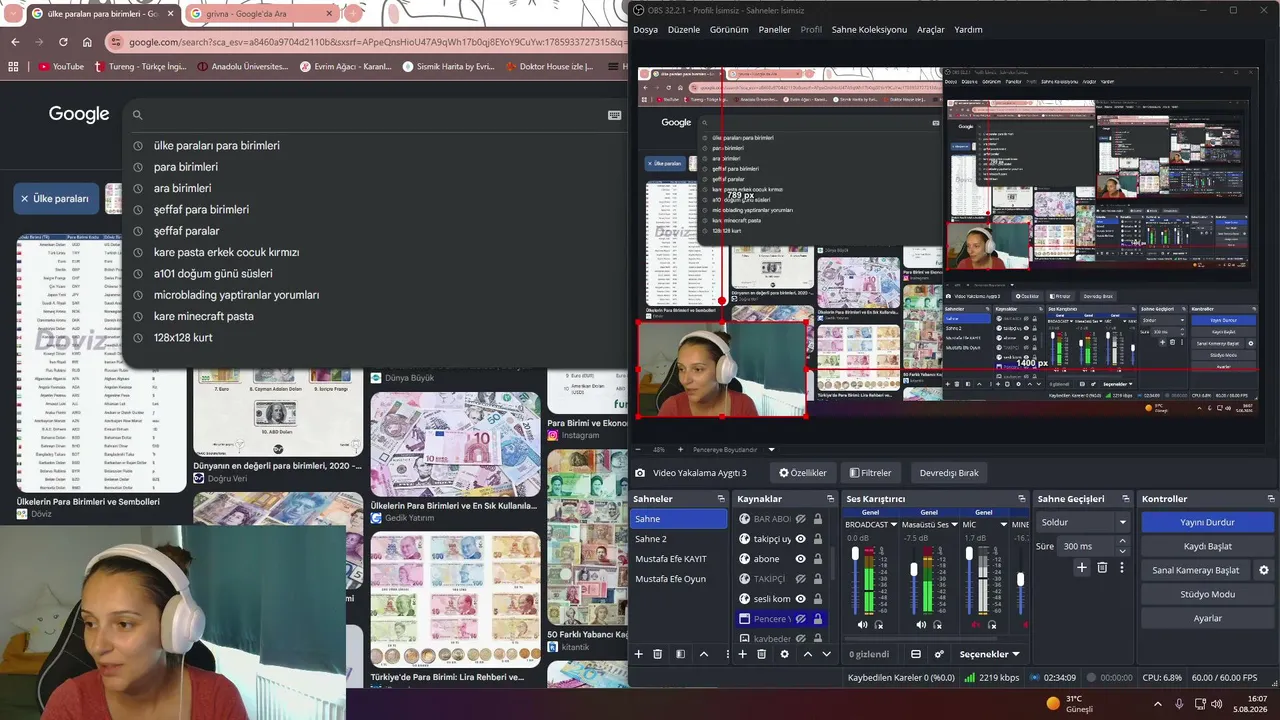Reload the Chrome page
1280x720 pixels.
click(x=63, y=42)
